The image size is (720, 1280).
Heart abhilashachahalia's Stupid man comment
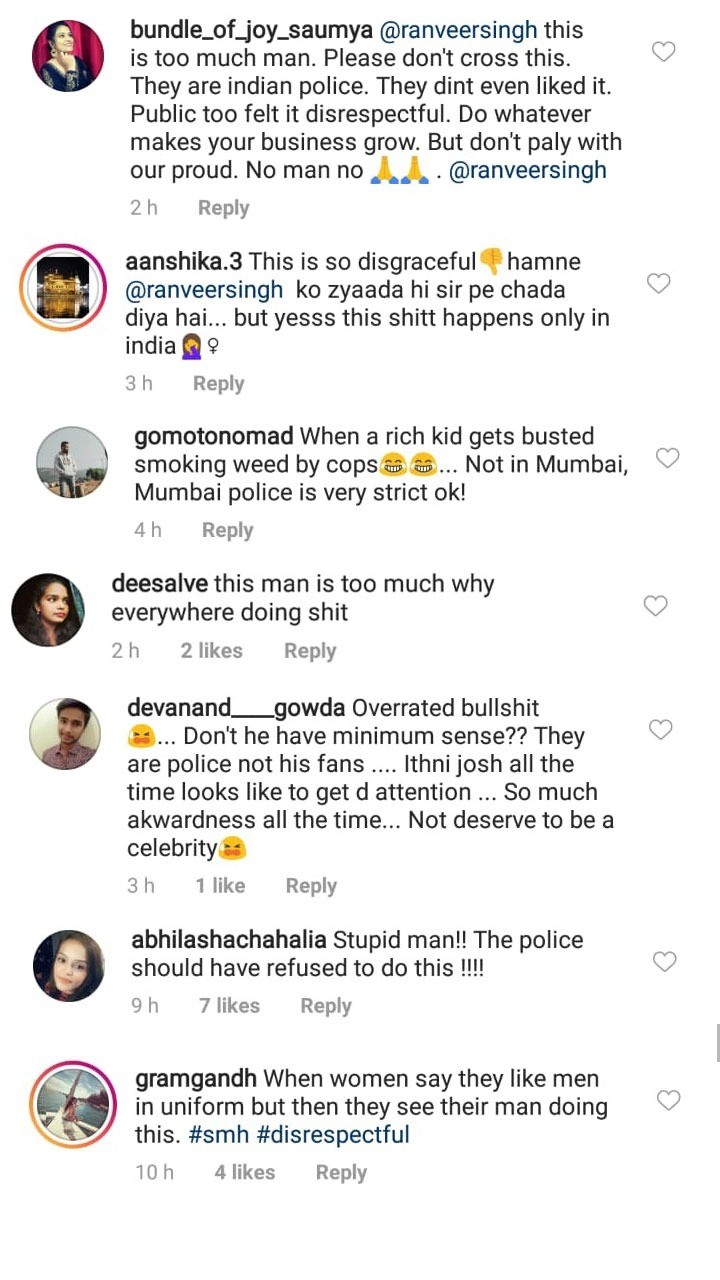coord(664,962)
